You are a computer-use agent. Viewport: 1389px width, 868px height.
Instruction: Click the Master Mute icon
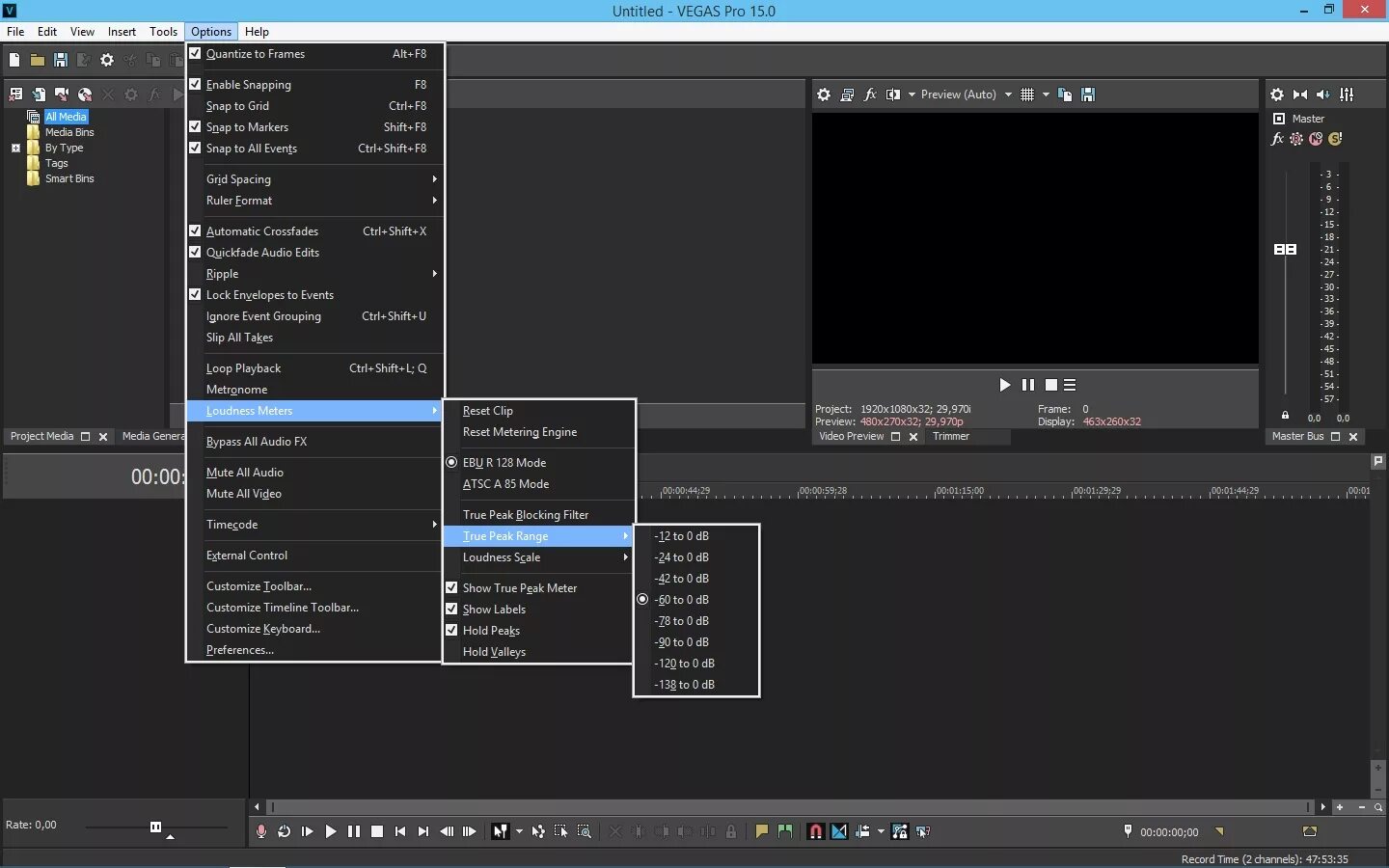pos(1316,139)
